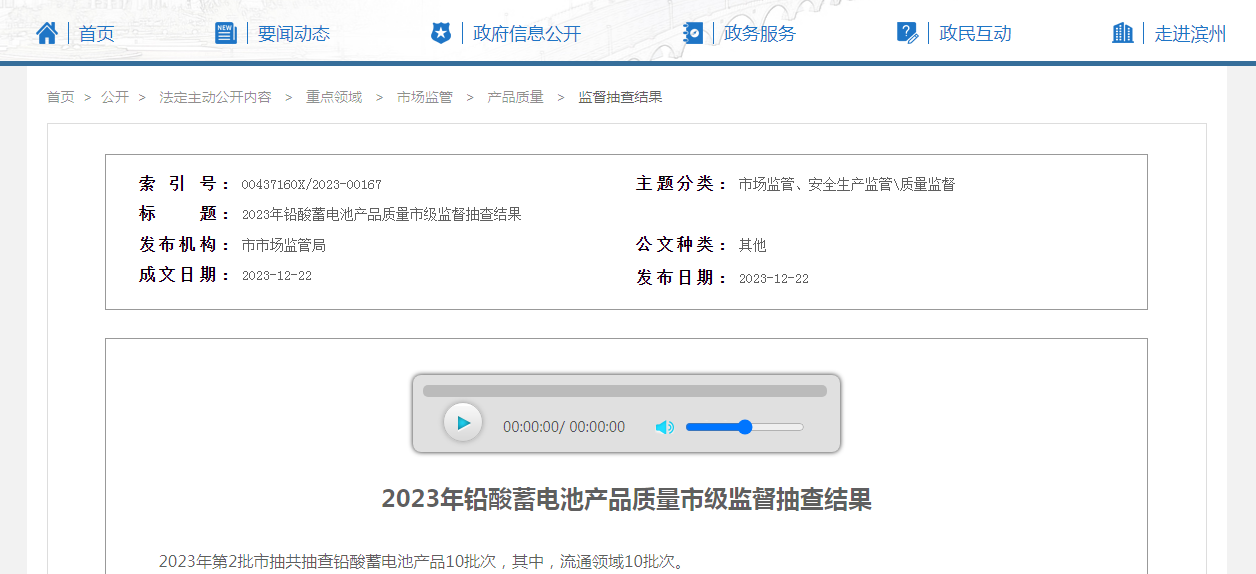Open the 要闻动态 navigation item
The height and width of the screenshot is (574, 1256).
click(294, 34)
